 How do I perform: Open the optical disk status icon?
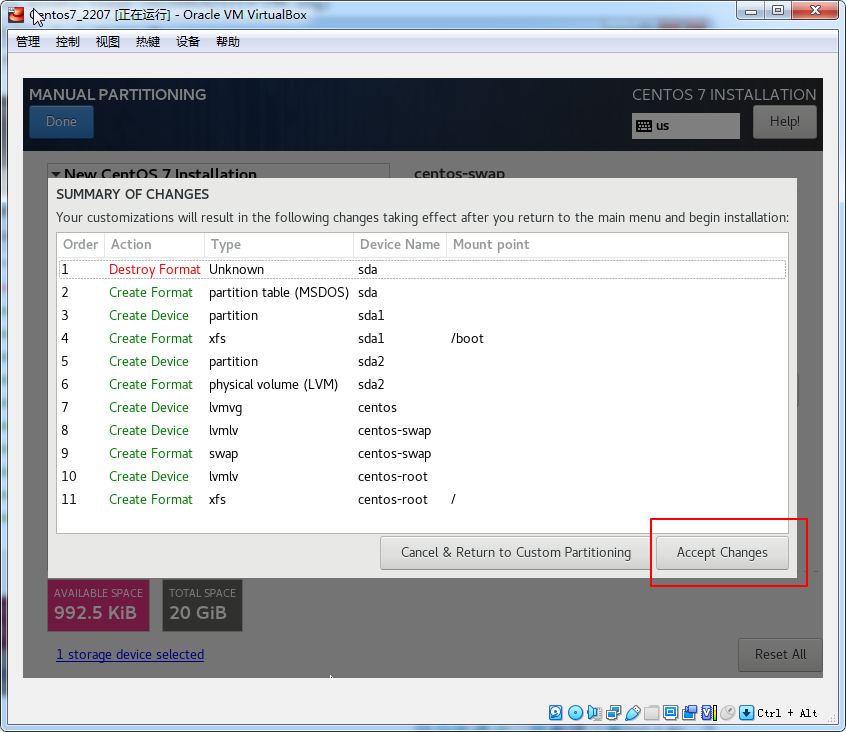coord(575,713)
